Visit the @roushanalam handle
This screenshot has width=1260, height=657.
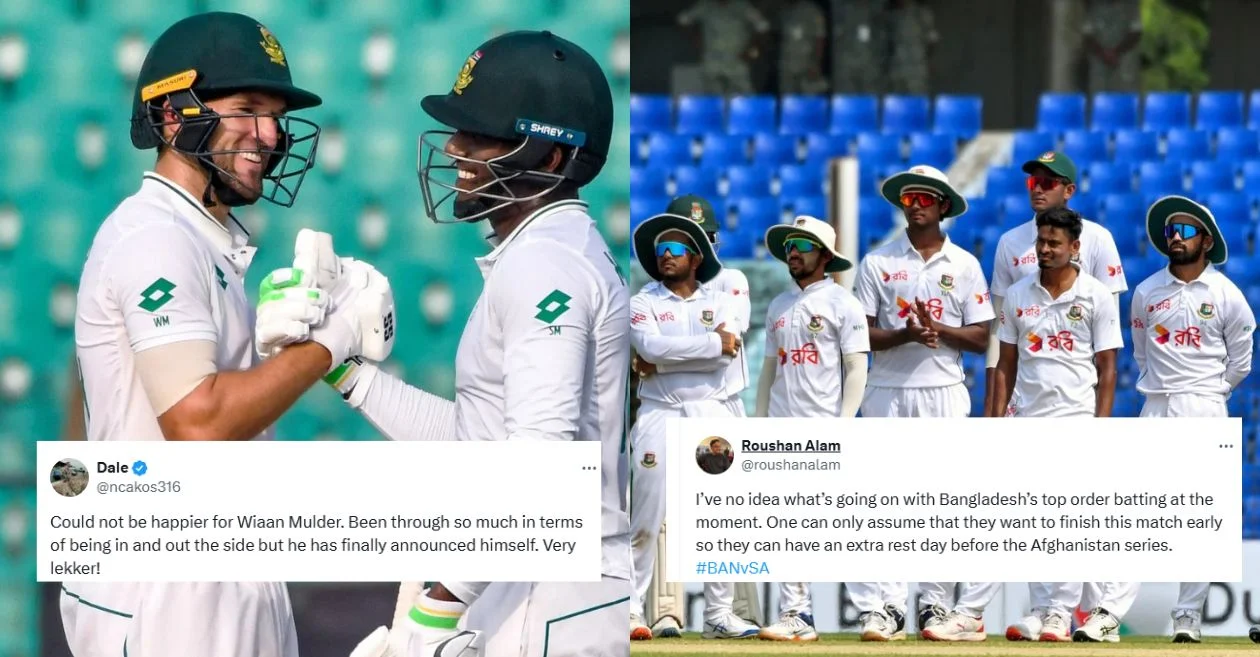coord(790,464)
